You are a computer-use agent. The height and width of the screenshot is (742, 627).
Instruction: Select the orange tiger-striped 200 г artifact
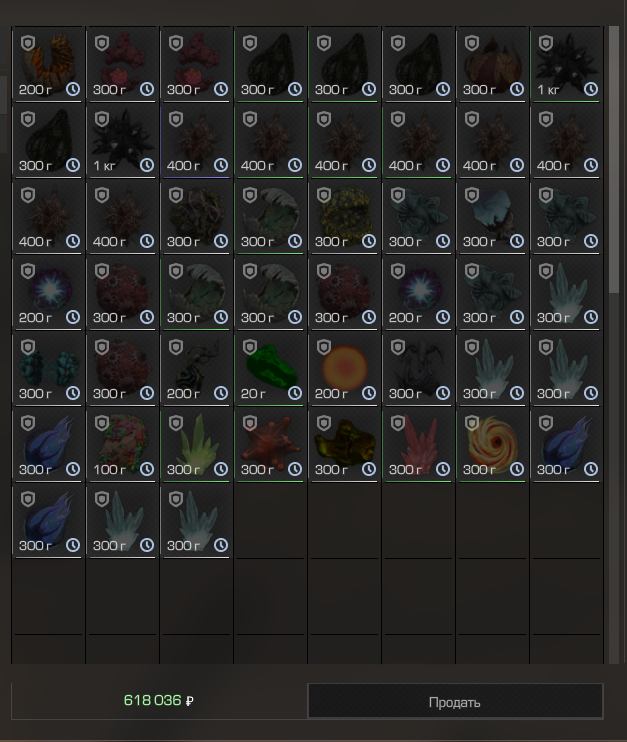[x=48, y=64]
